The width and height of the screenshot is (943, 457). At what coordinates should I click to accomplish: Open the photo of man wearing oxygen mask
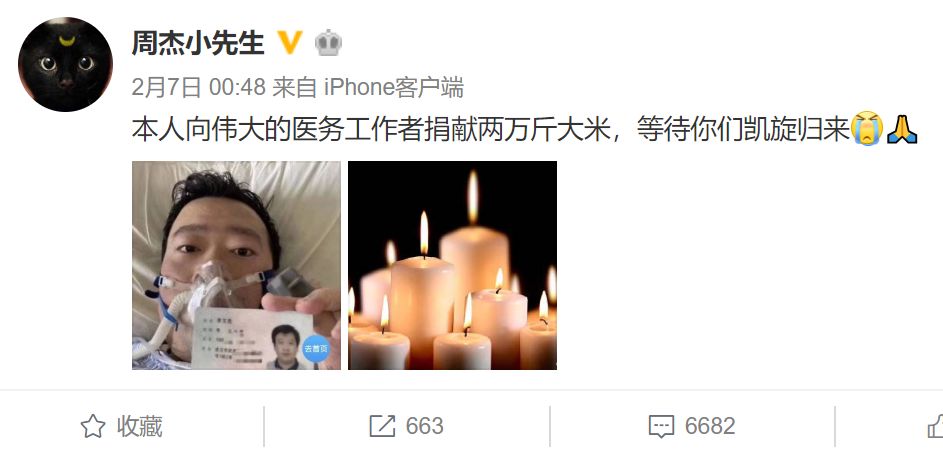pos(236,265)
